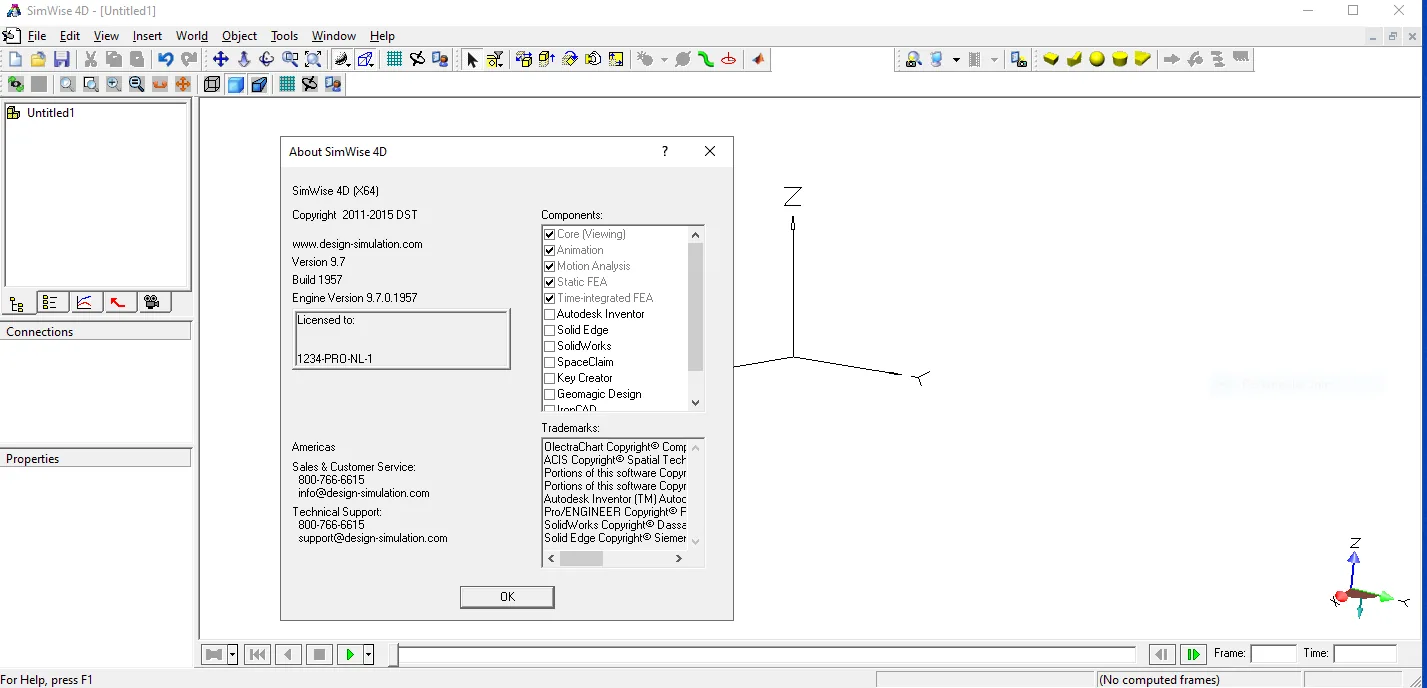Enable the SpaceClaim checkbox
This screenshot has width=1427, height=688.
(549, 362)
